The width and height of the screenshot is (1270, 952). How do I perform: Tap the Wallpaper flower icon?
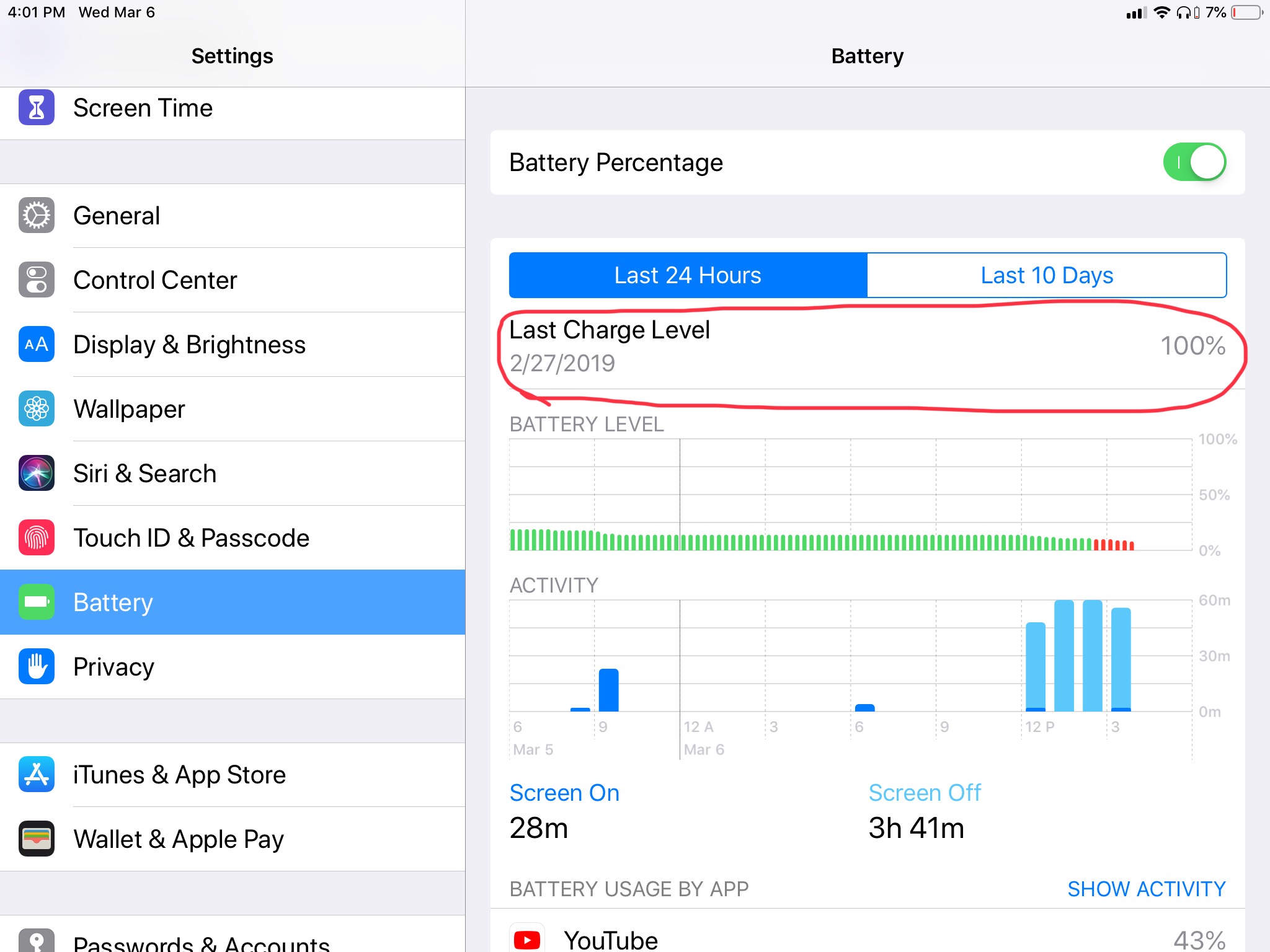(x=37, y=409)
